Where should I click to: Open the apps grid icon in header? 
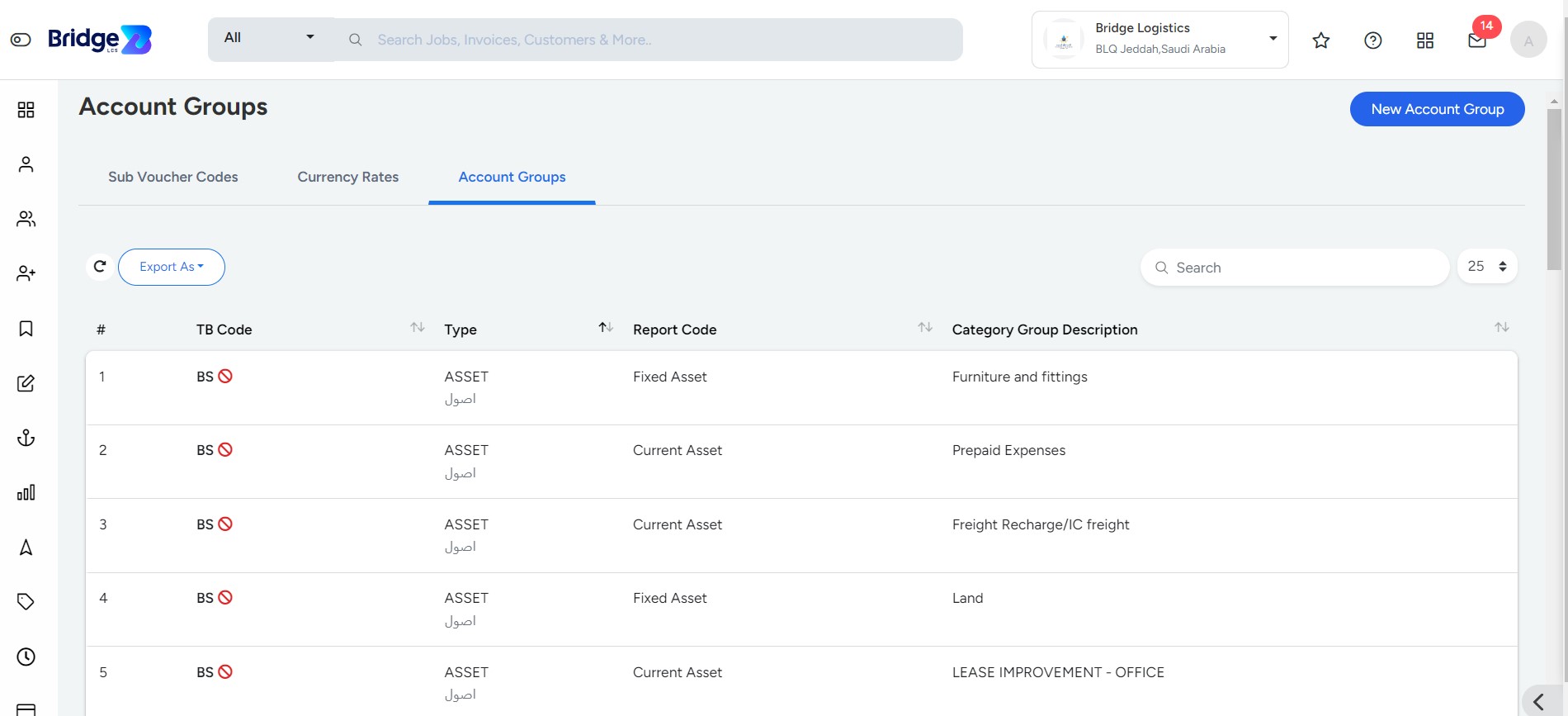[1425, 40]
